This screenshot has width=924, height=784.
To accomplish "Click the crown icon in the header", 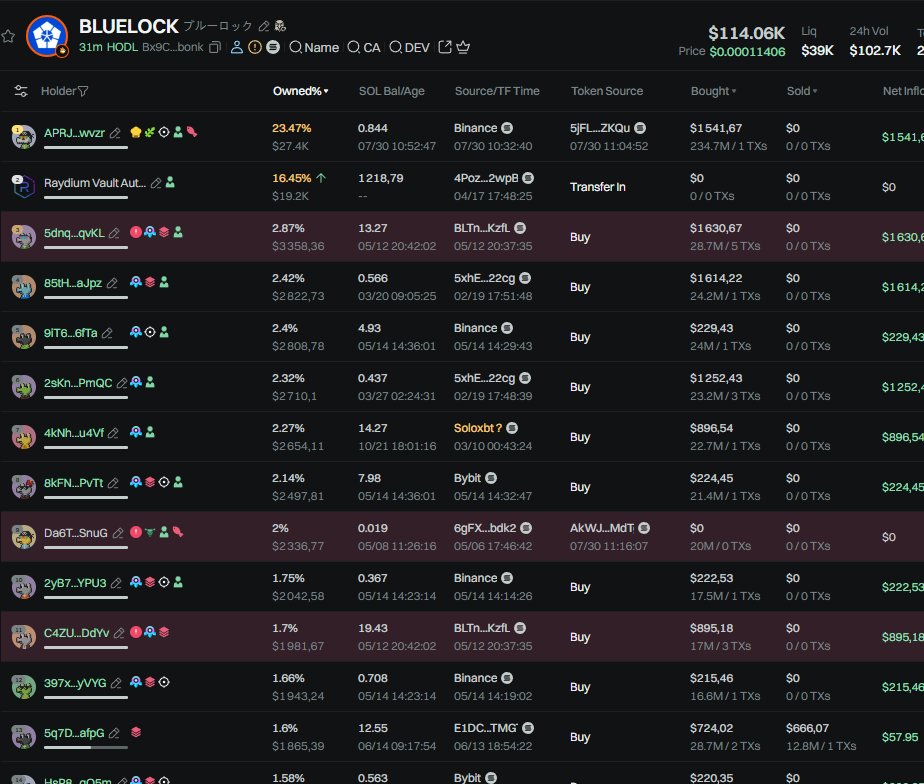I will pyautogui.click(x=463, y=47).
